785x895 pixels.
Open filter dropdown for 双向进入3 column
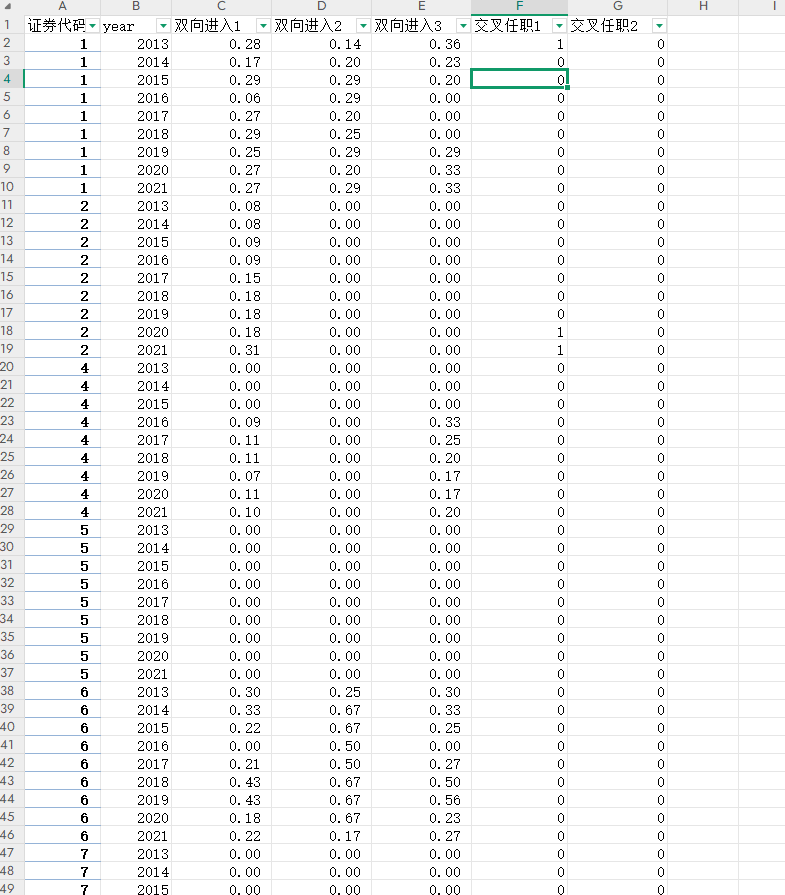[x=463, y=26]
